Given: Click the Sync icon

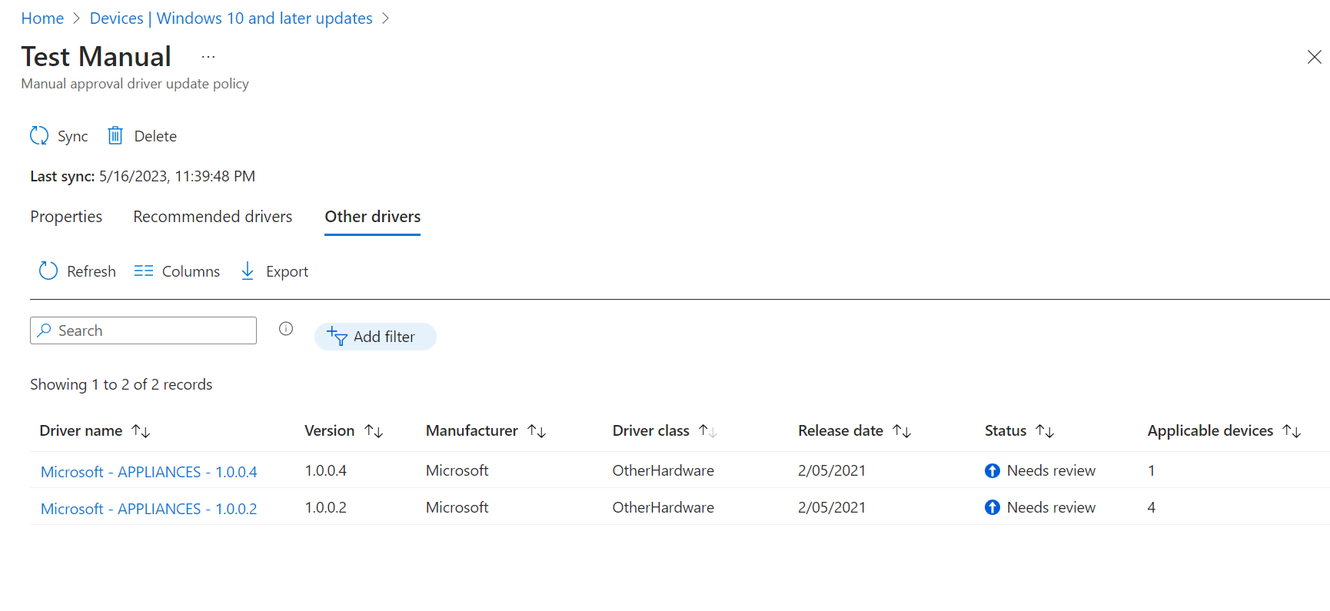Looking at the screenshot, I should pos(39,136).
